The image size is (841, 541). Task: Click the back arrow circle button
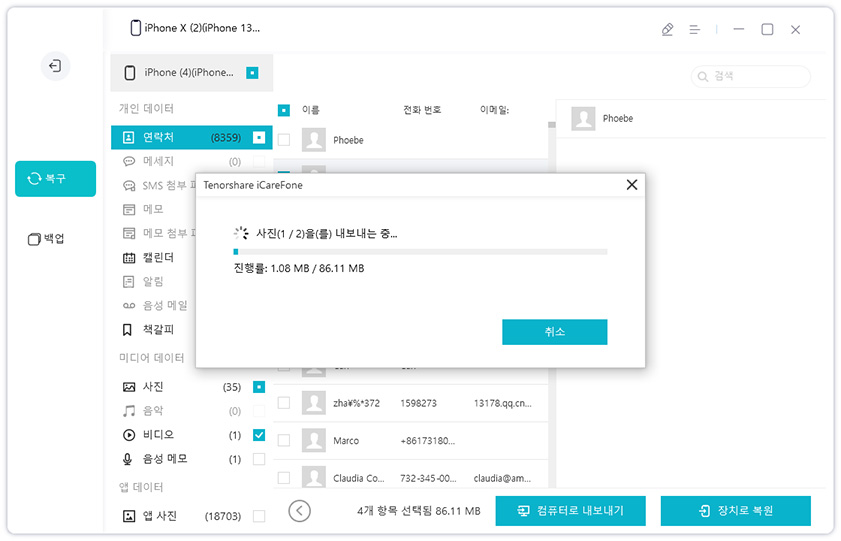299,511
